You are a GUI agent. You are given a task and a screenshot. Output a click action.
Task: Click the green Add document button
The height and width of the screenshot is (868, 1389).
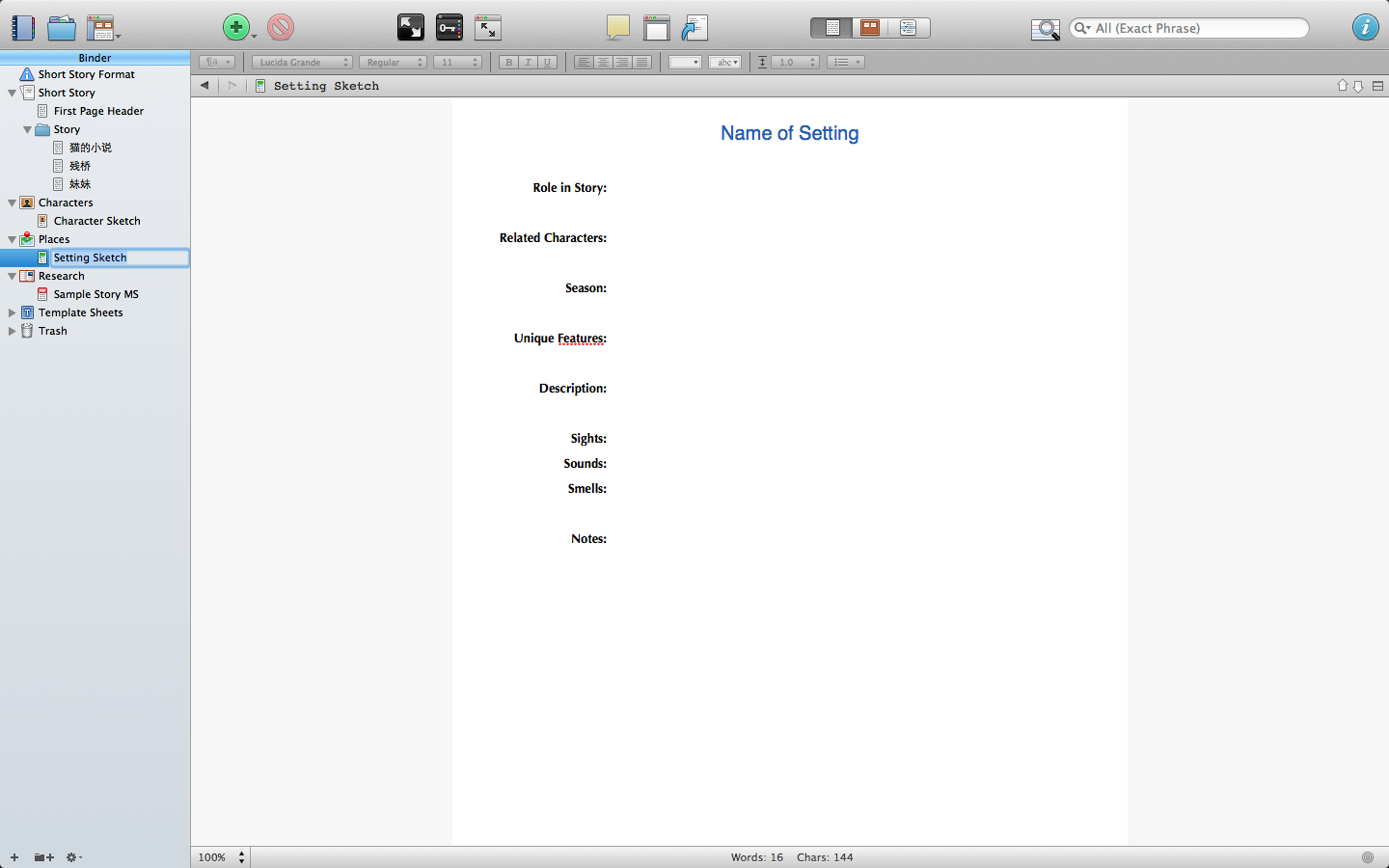point(236,27)
